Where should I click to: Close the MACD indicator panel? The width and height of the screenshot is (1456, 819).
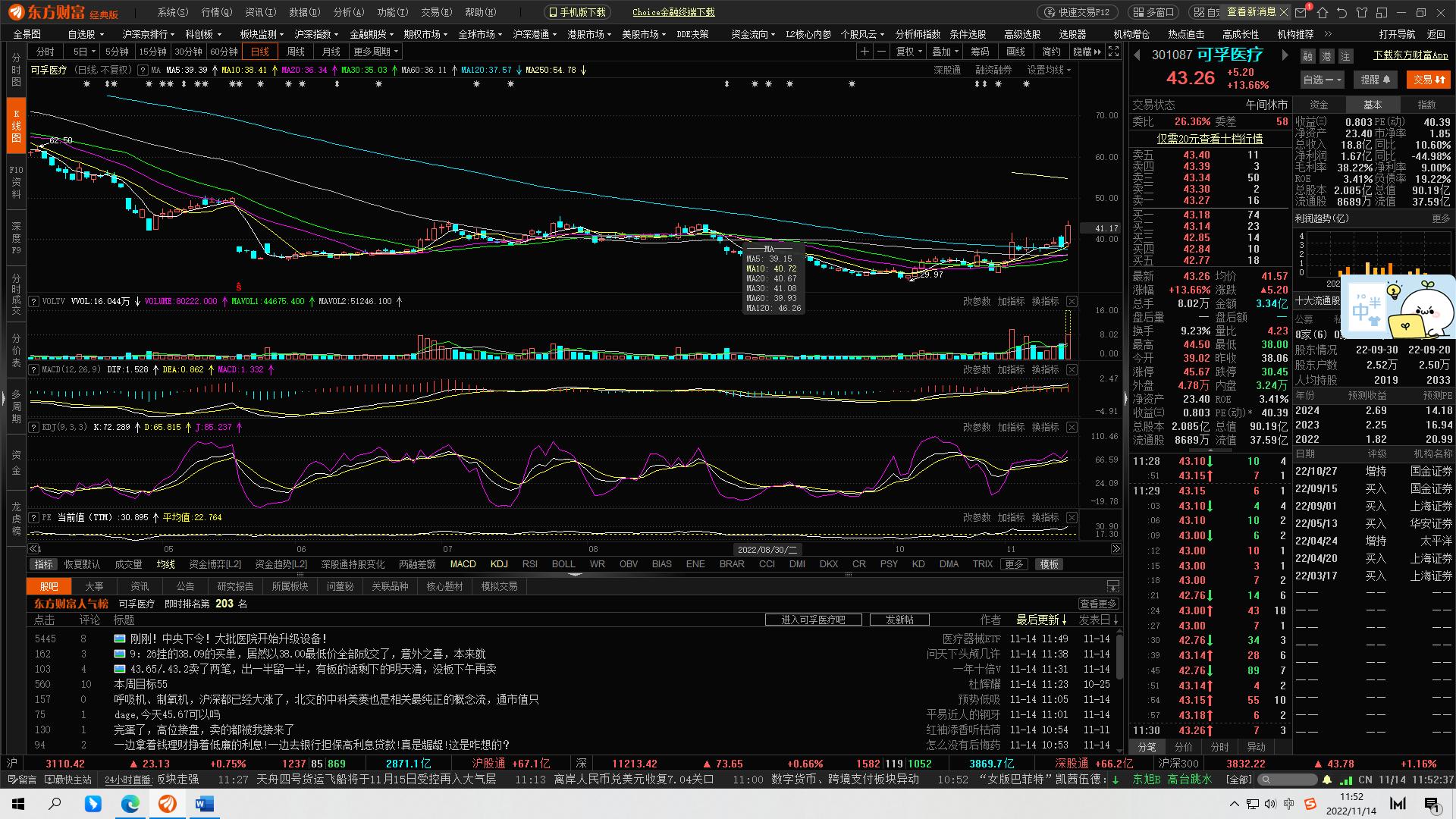click(x=1072, y=369)
